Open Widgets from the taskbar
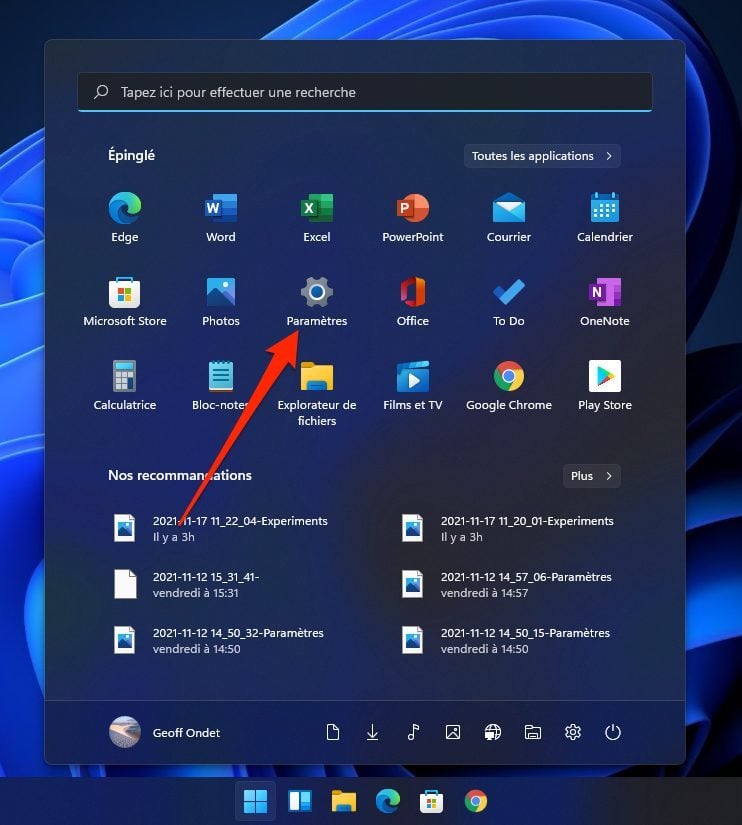The height and width of the screenshot is (825, 742). [300, 801]
